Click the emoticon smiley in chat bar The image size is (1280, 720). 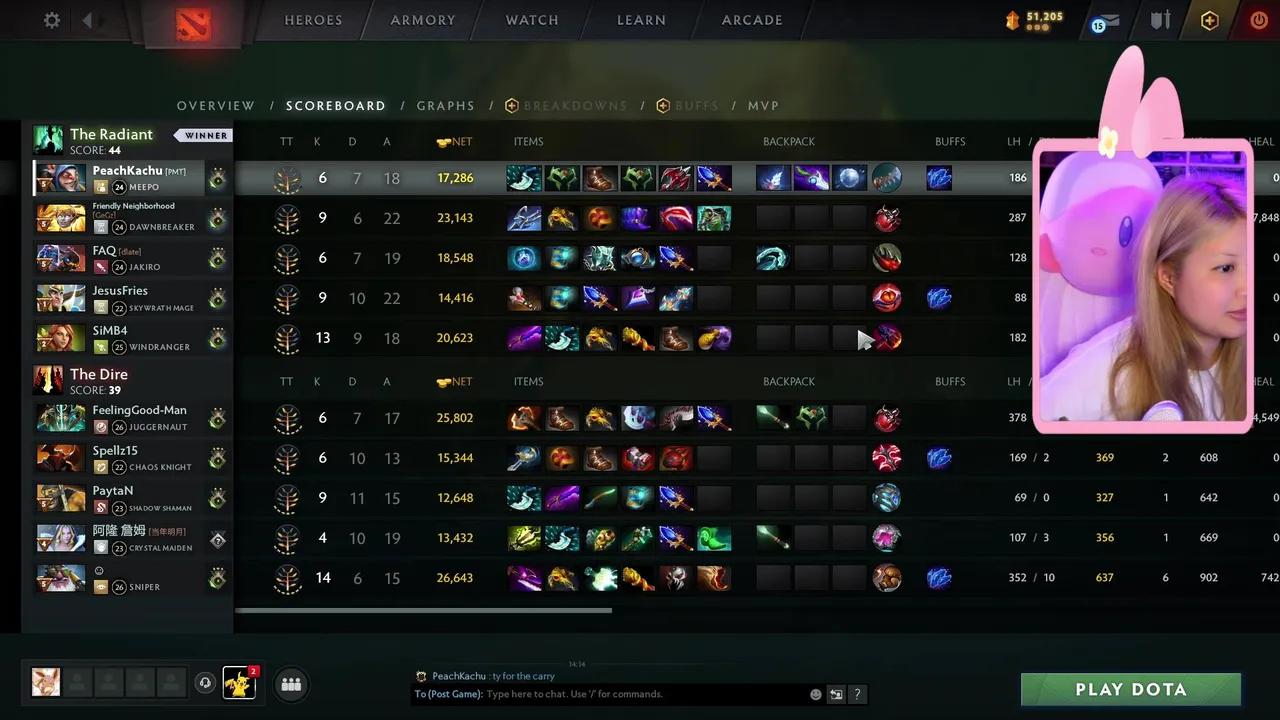816,694
